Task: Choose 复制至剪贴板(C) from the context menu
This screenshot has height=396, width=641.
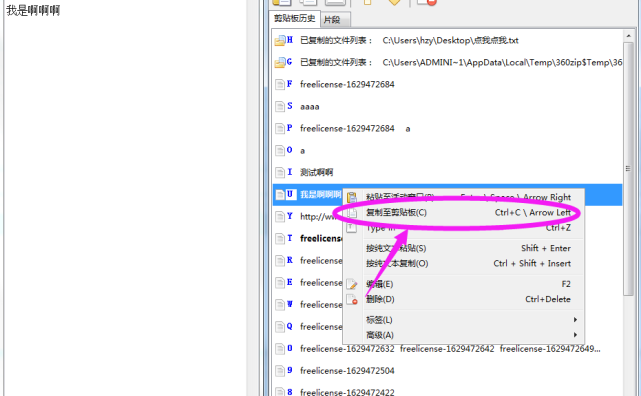Action: coord(463,213)
